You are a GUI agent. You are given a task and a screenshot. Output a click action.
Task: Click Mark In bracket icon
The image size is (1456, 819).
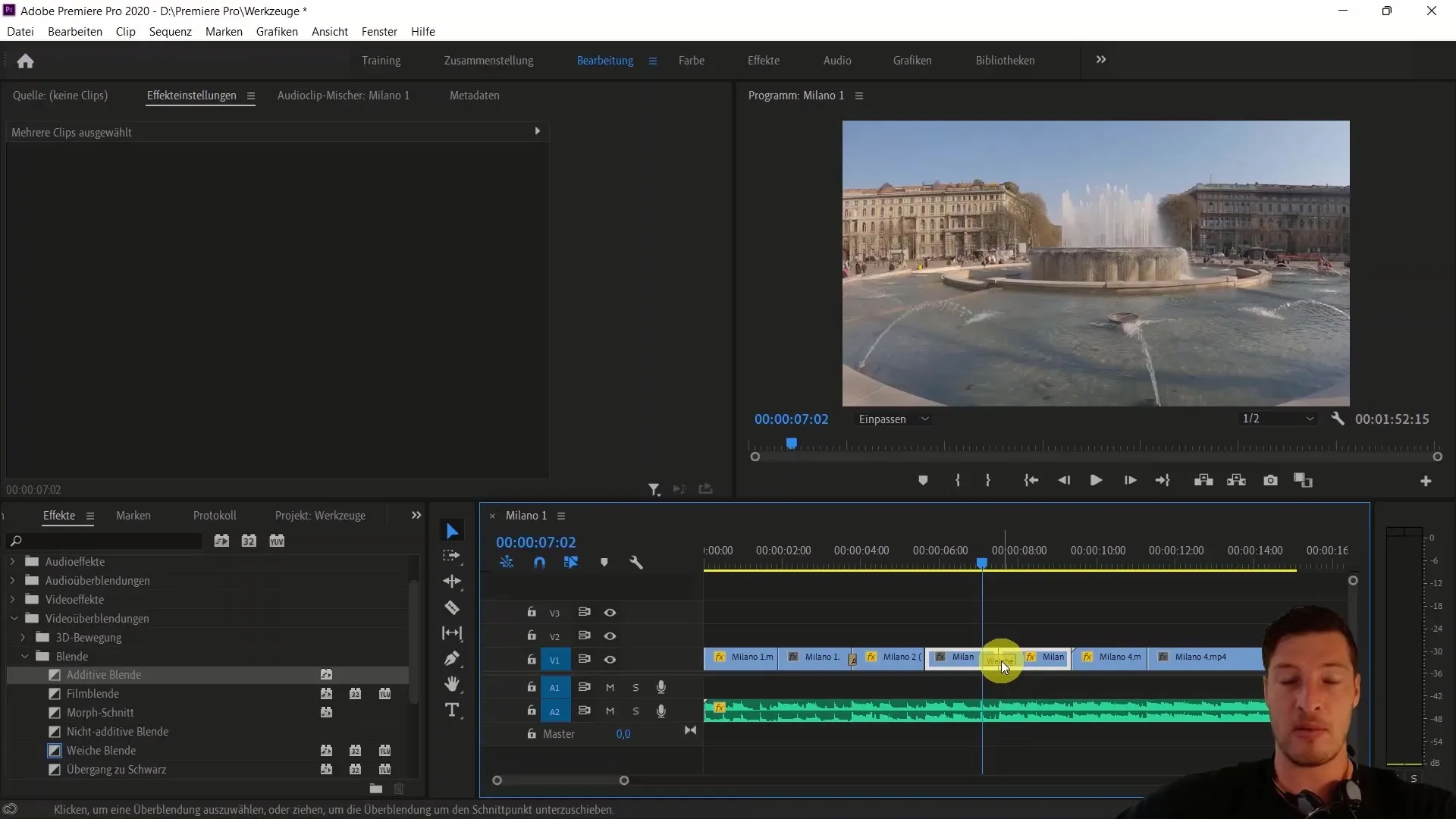[958, 481]
